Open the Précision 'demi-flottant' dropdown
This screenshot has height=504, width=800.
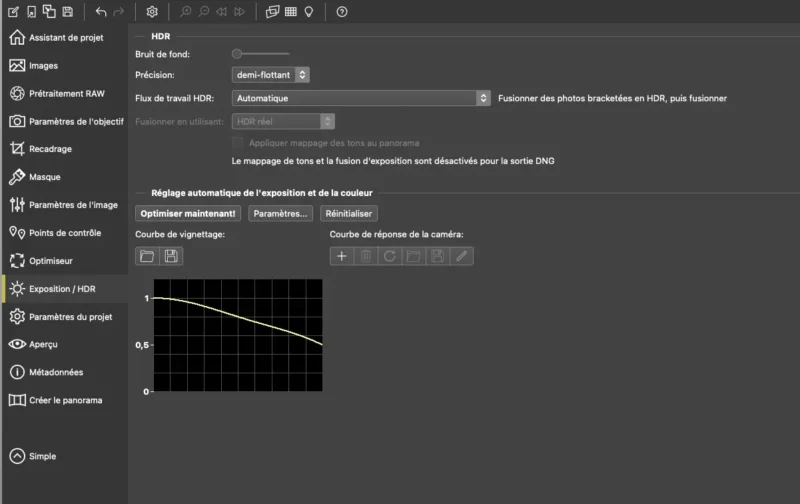270,75
